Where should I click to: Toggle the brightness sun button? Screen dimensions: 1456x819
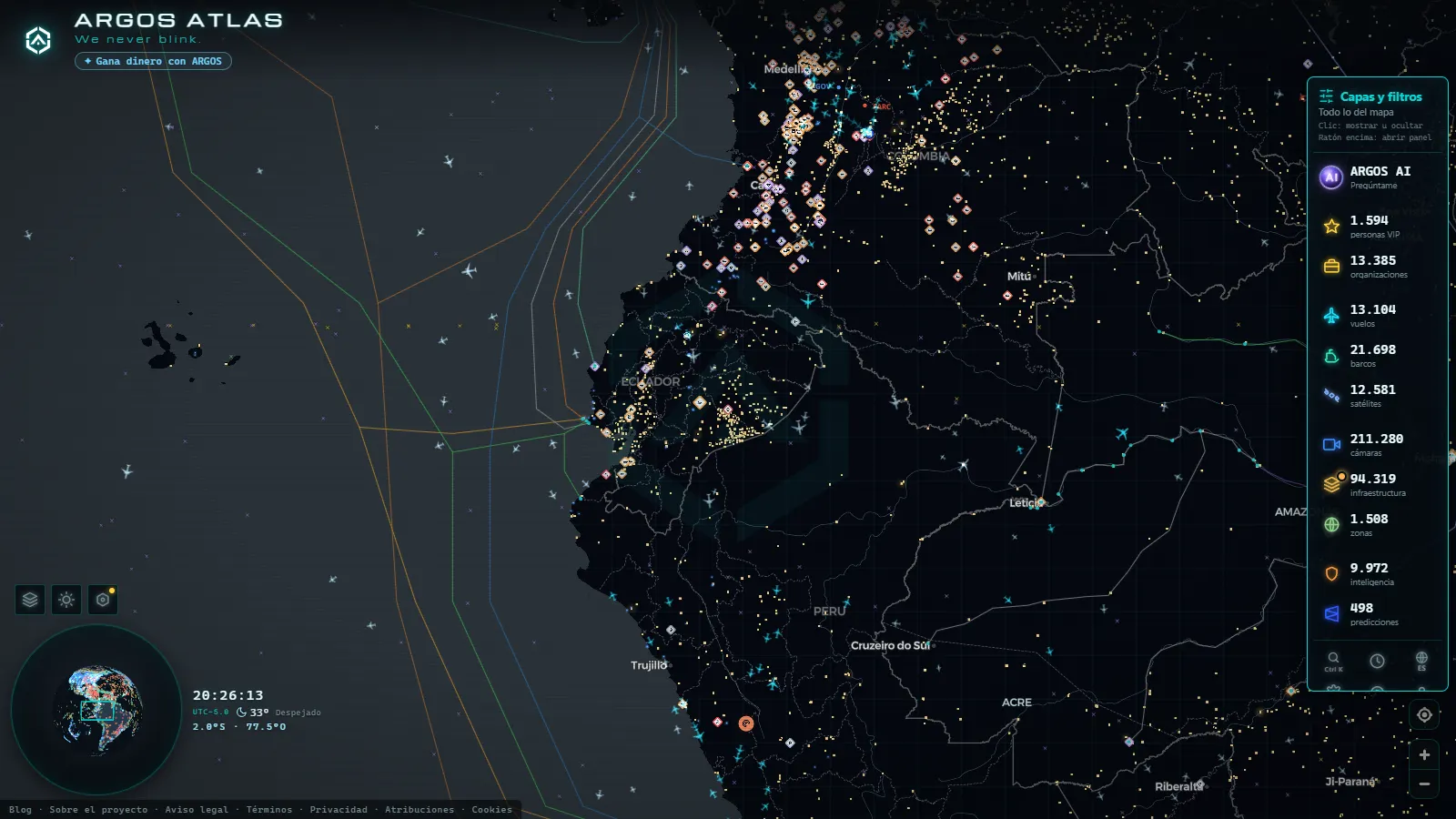(66, 599)
